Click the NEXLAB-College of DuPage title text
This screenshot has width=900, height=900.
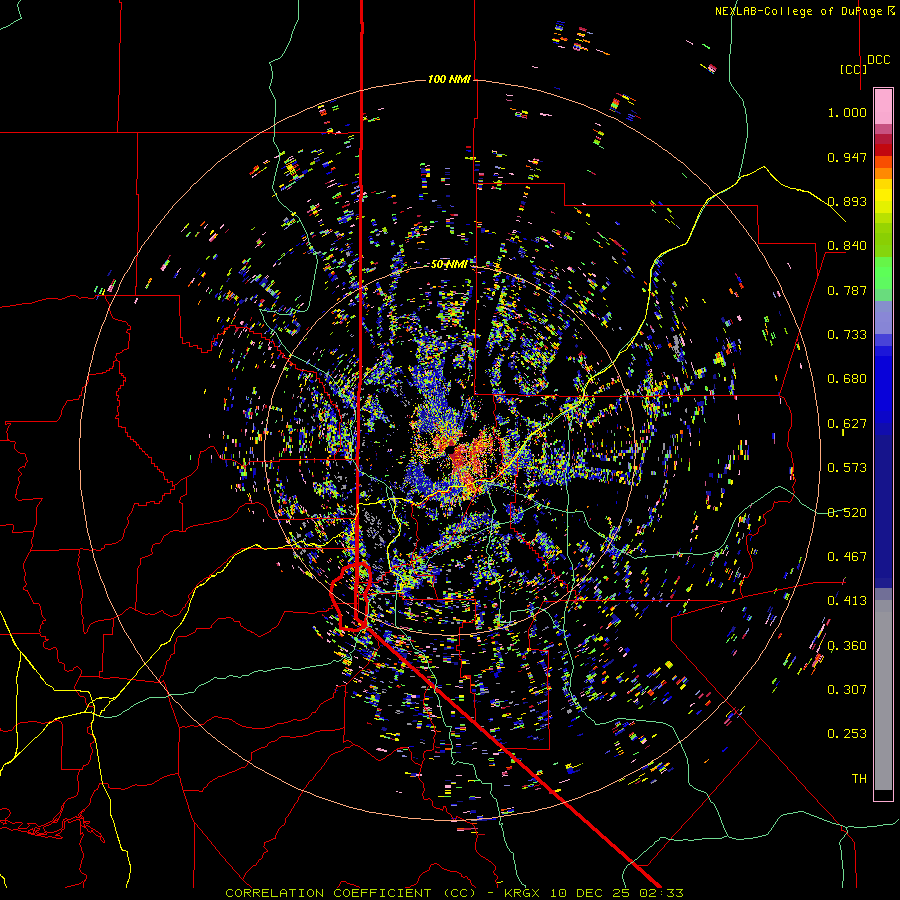pos(805,11)
